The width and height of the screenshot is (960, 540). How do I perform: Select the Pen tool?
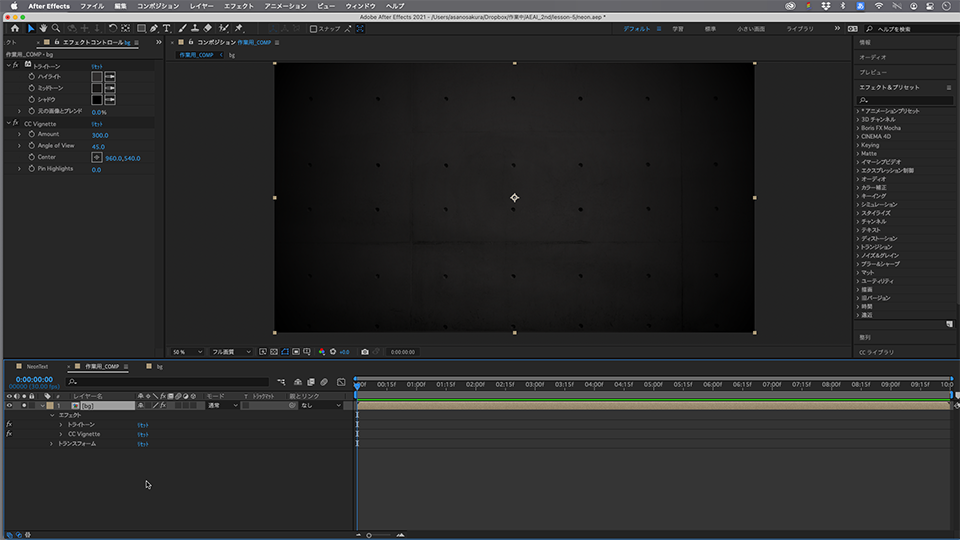[154, 28]
